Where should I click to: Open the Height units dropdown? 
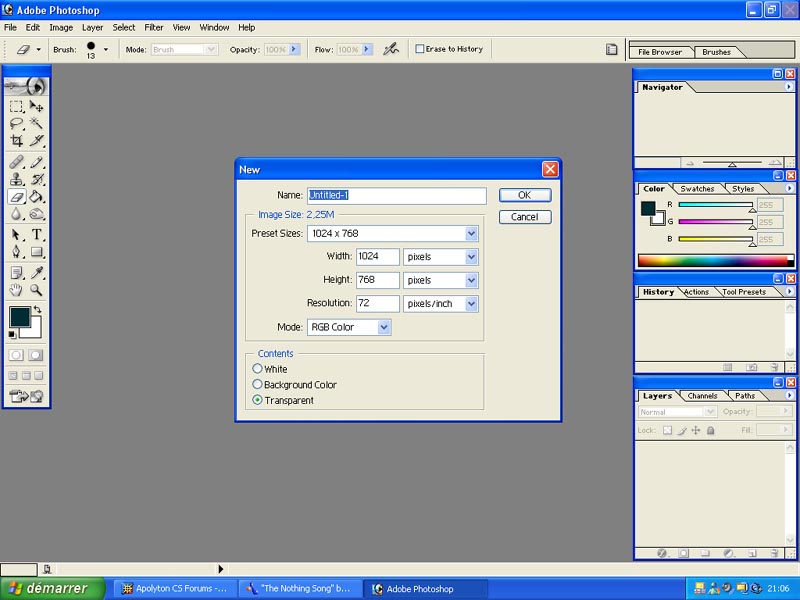(x=471, y=280)
